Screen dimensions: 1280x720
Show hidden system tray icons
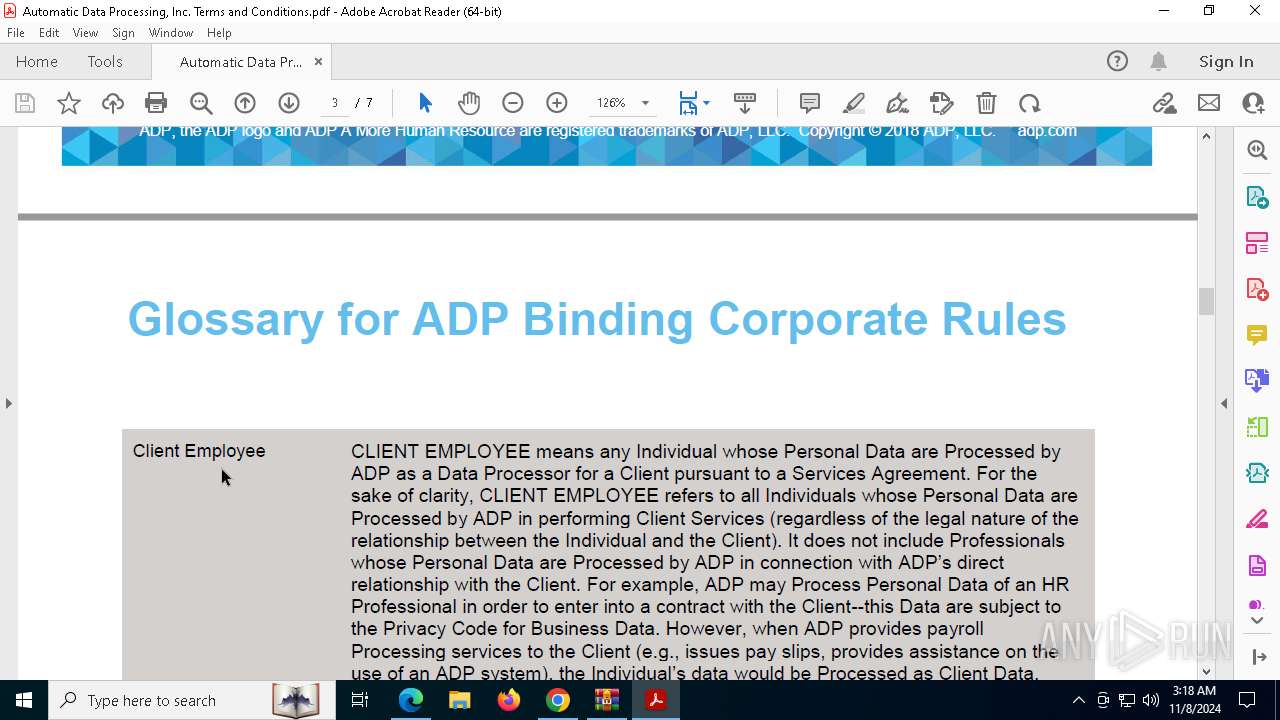1078,700
